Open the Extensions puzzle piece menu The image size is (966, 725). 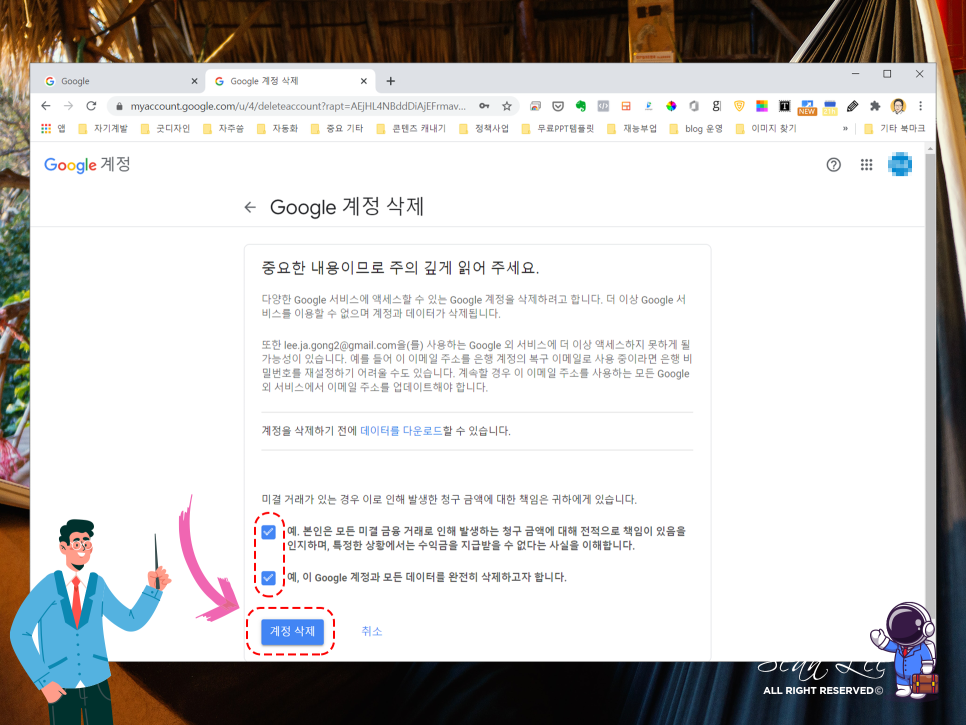[x=875, y=106]
